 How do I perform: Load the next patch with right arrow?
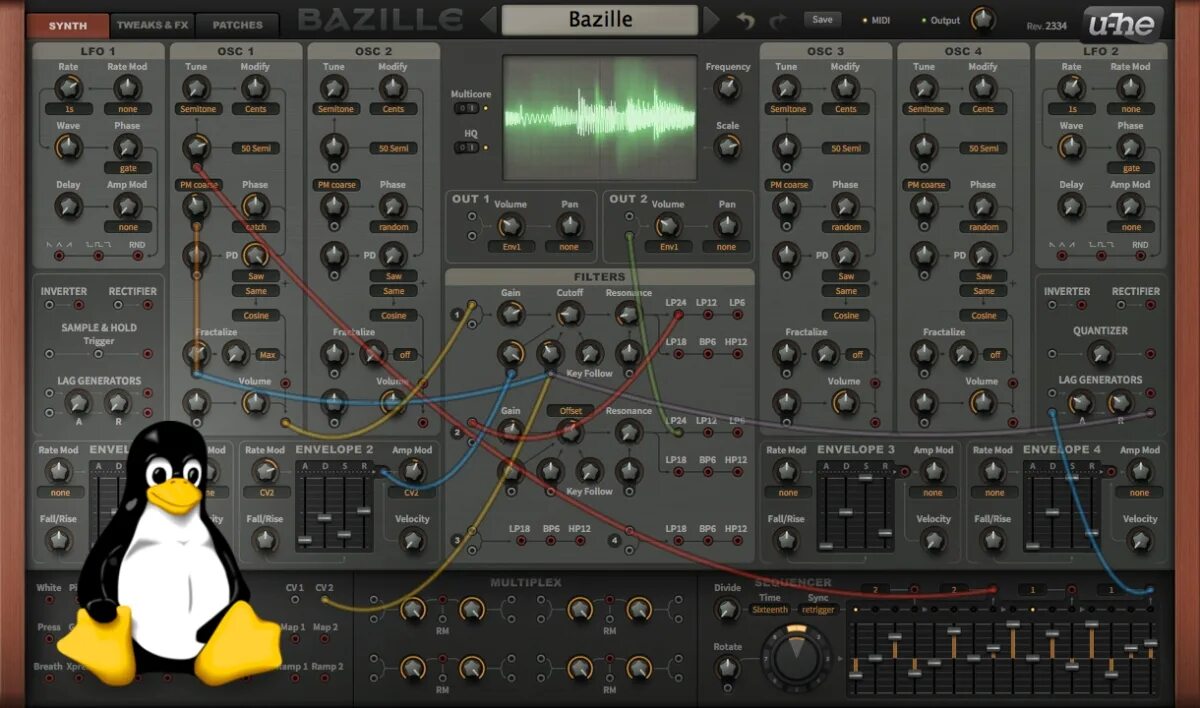pyautogui.click(x=711, y=20)
